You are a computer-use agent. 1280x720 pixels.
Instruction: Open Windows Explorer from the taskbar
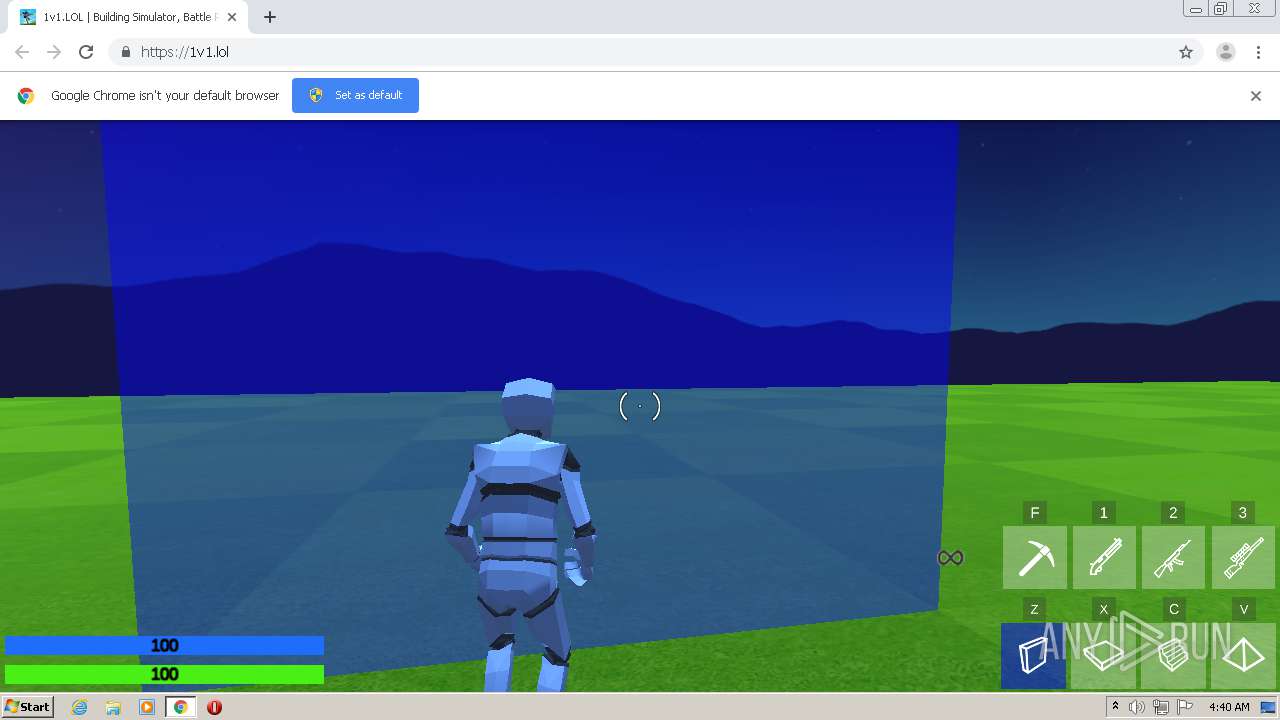click(x=113, y=707)
